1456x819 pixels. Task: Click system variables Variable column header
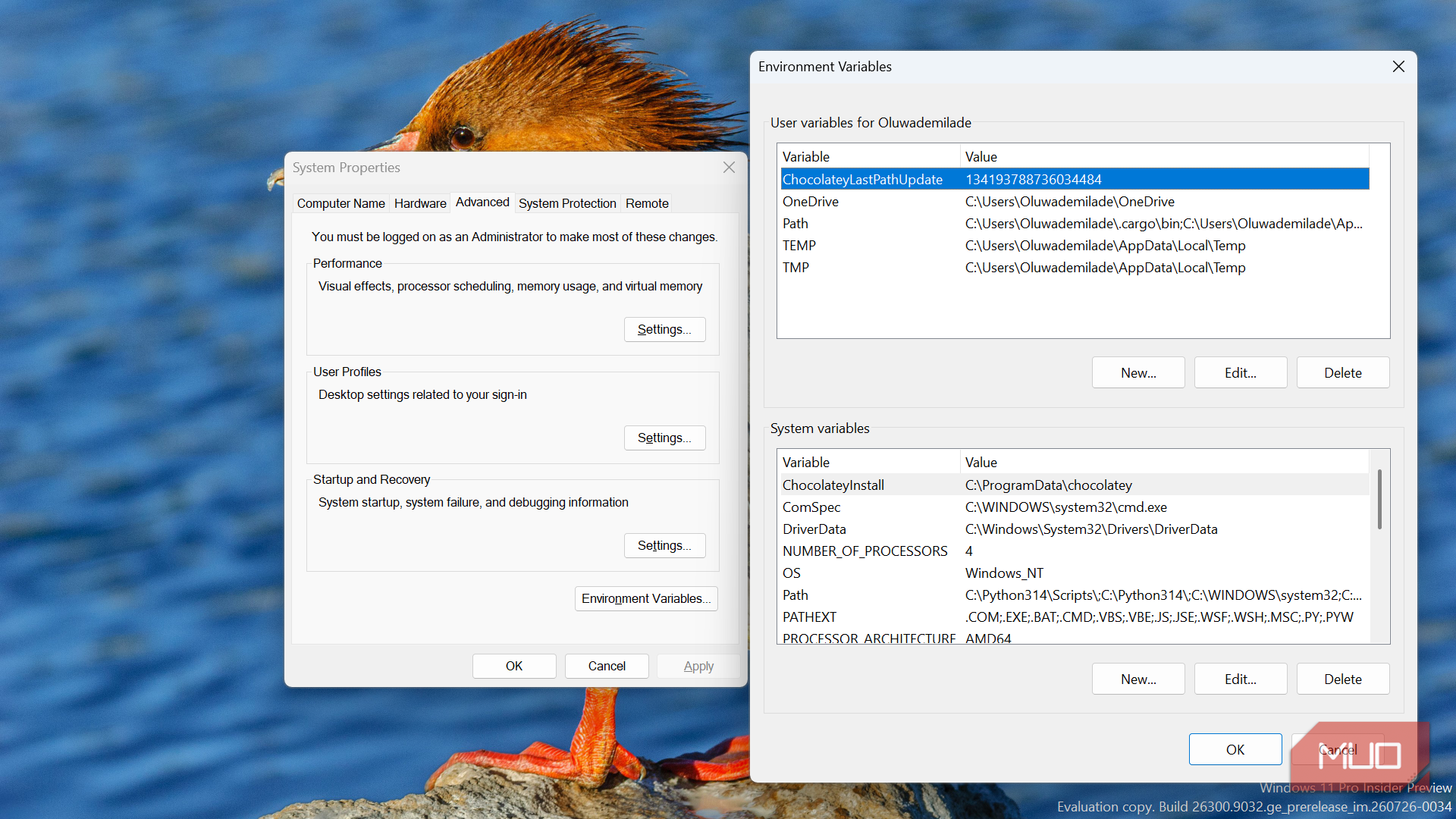click(870, 463)
